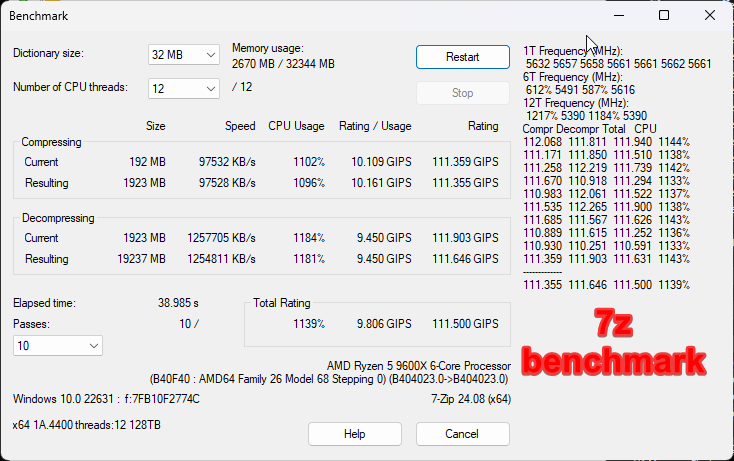
Task: Maximize the Benchmark window
Action: pyautogui.click(x=664, y=15)
